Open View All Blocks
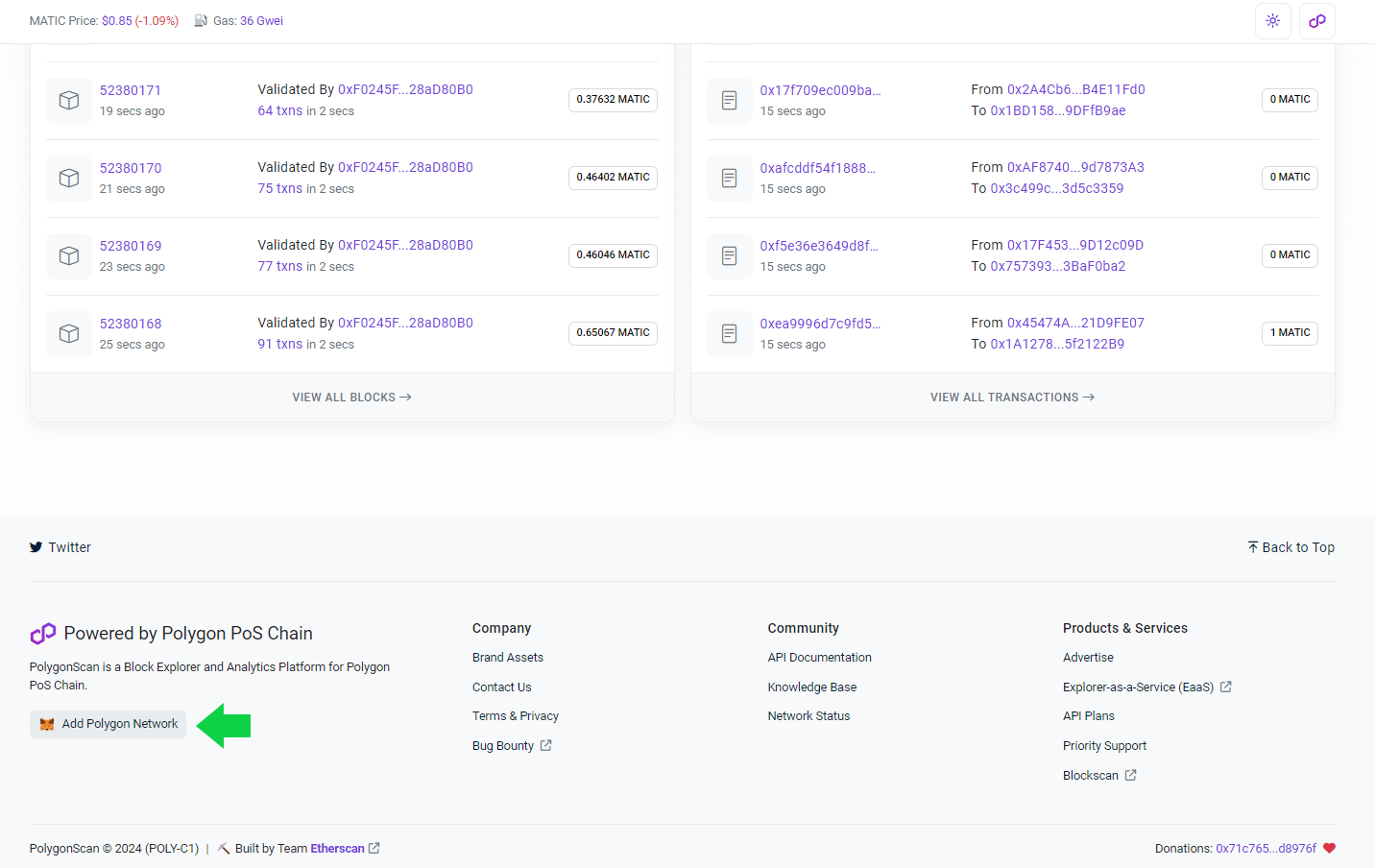1375x868 pixels. coord(351,398)
